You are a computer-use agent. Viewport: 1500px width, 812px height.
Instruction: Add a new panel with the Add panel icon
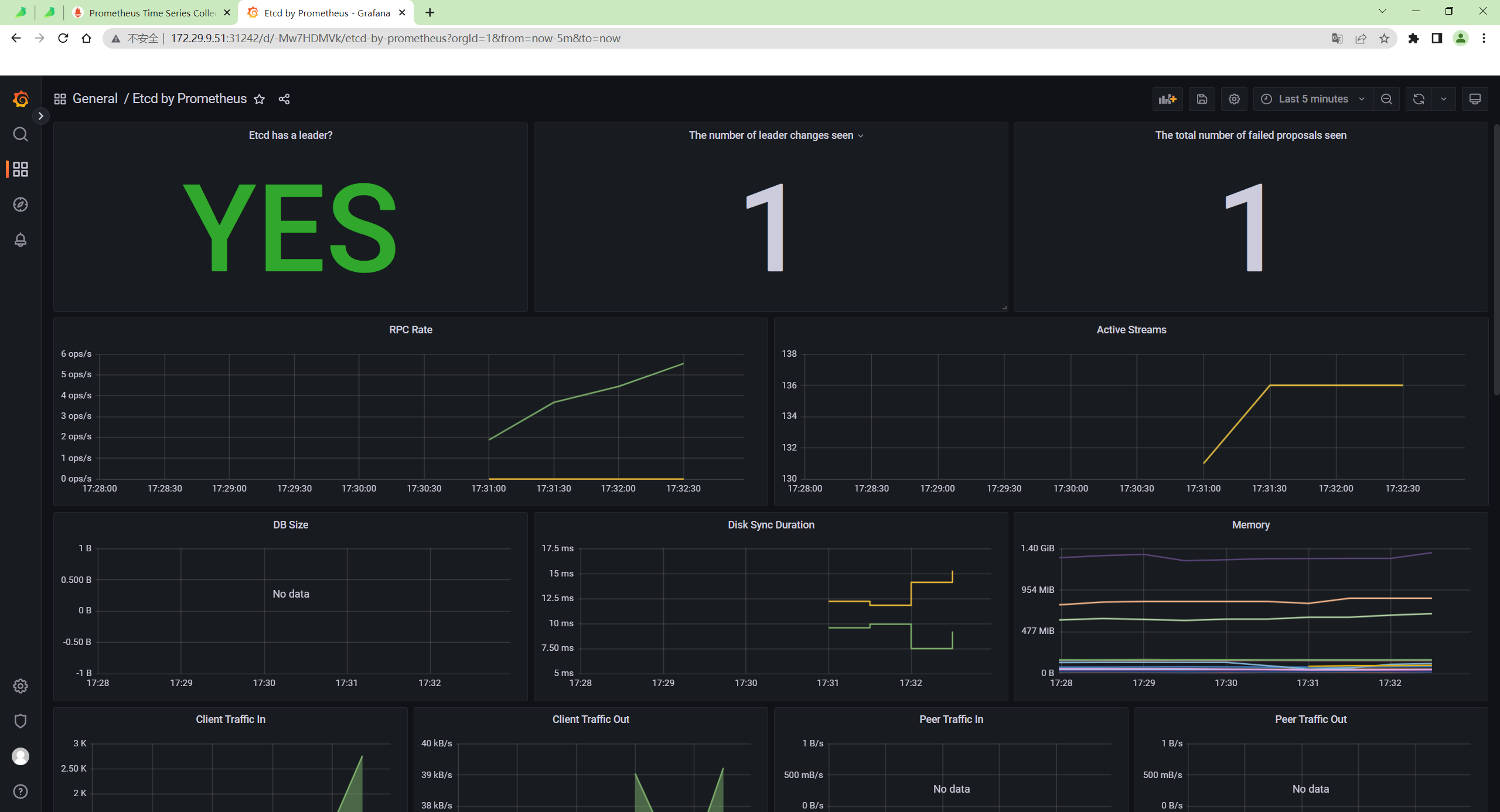(x=1167, y=99)
